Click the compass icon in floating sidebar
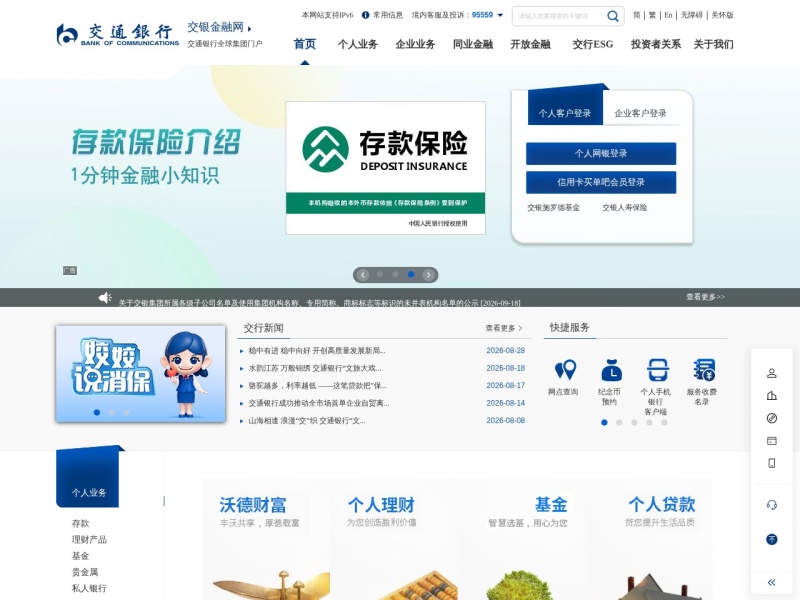 771,418
